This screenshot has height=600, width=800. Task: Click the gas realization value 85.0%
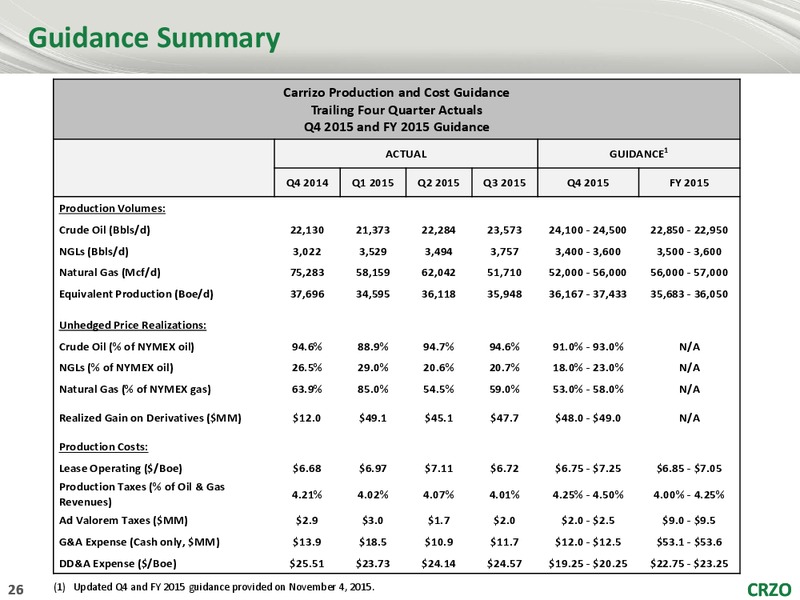click(x=373, y=389)
